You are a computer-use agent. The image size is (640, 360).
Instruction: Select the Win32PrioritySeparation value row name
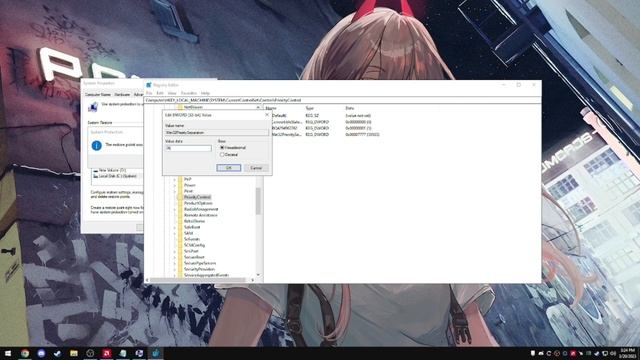pyautogui.click(x=287, y=134)
